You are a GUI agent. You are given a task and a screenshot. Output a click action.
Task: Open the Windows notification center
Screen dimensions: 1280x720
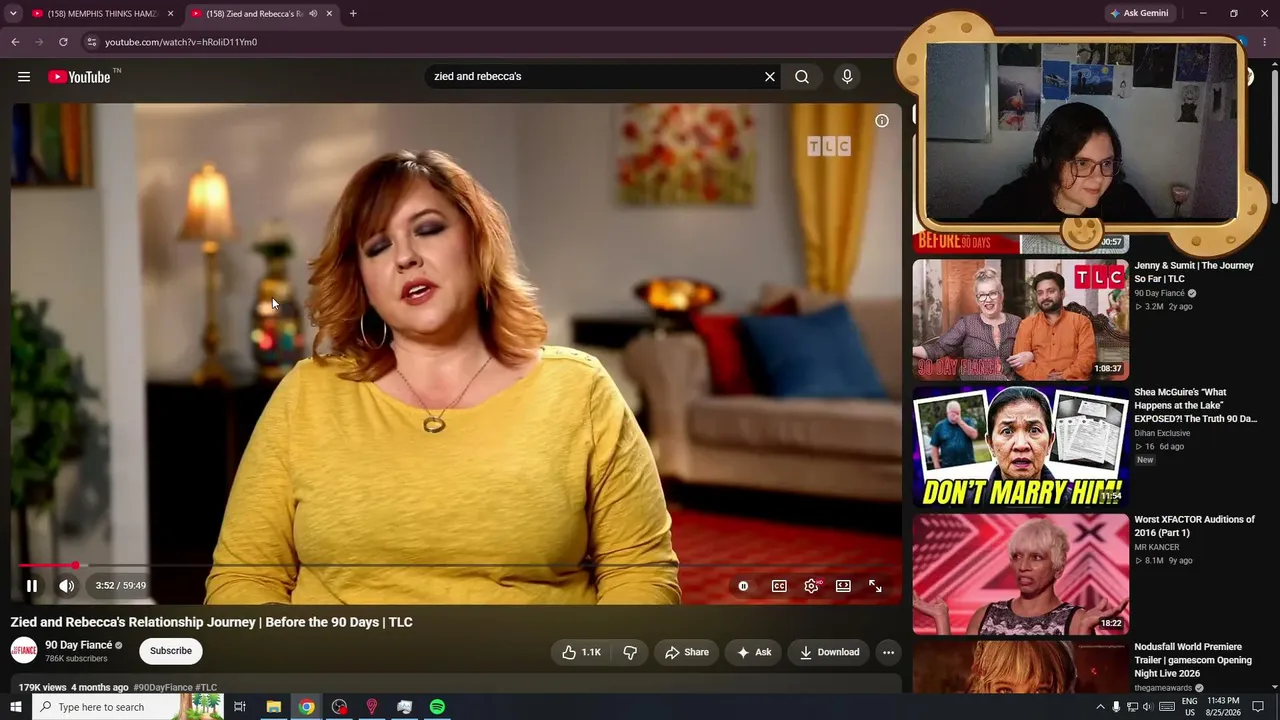[1258, 707]
